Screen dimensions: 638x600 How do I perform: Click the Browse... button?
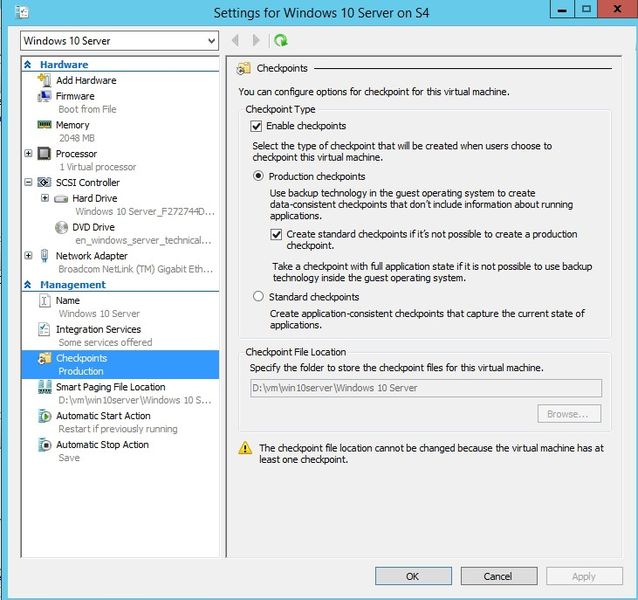(568, 414)
